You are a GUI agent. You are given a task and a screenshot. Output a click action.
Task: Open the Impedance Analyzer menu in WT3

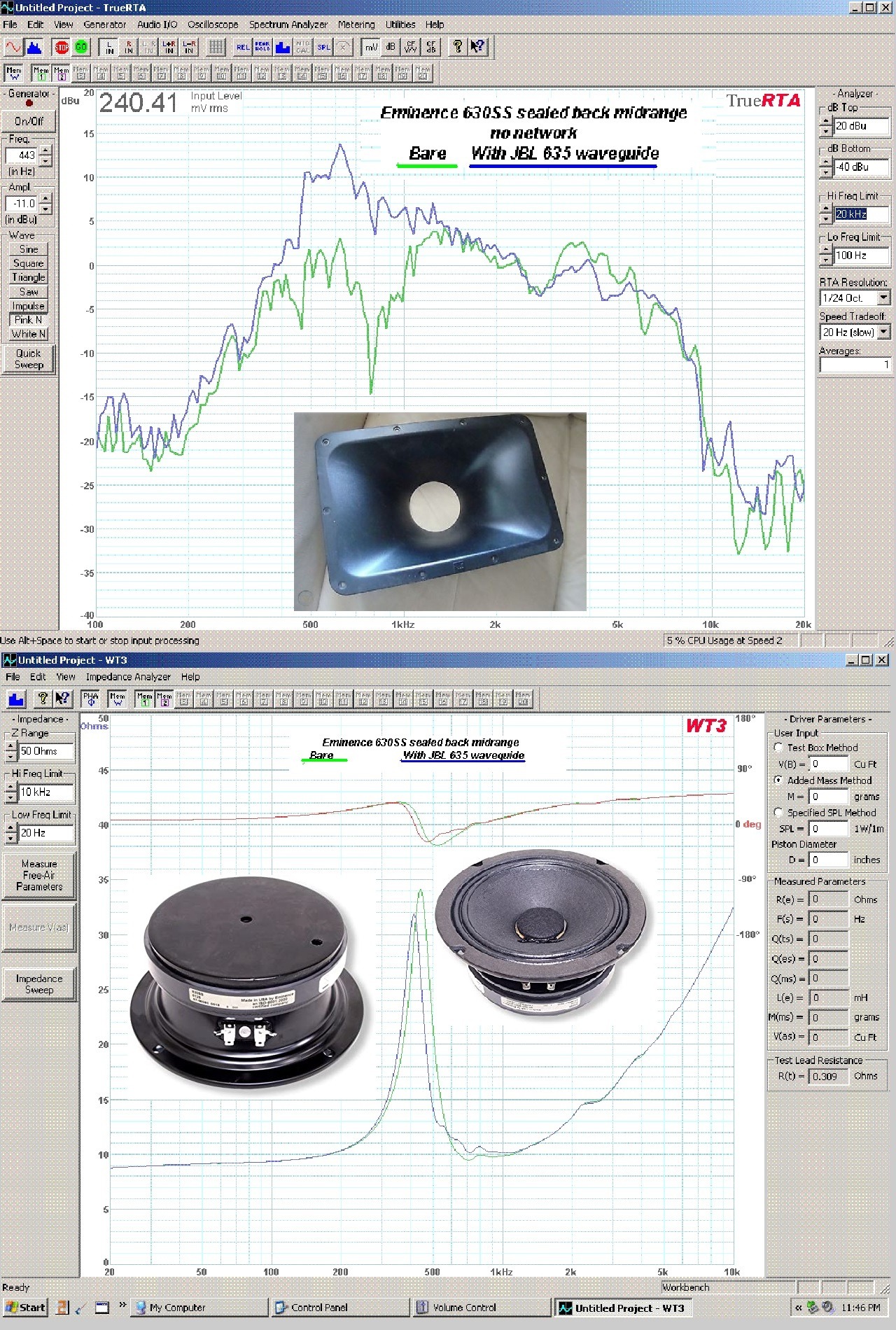tap(128, 677)
